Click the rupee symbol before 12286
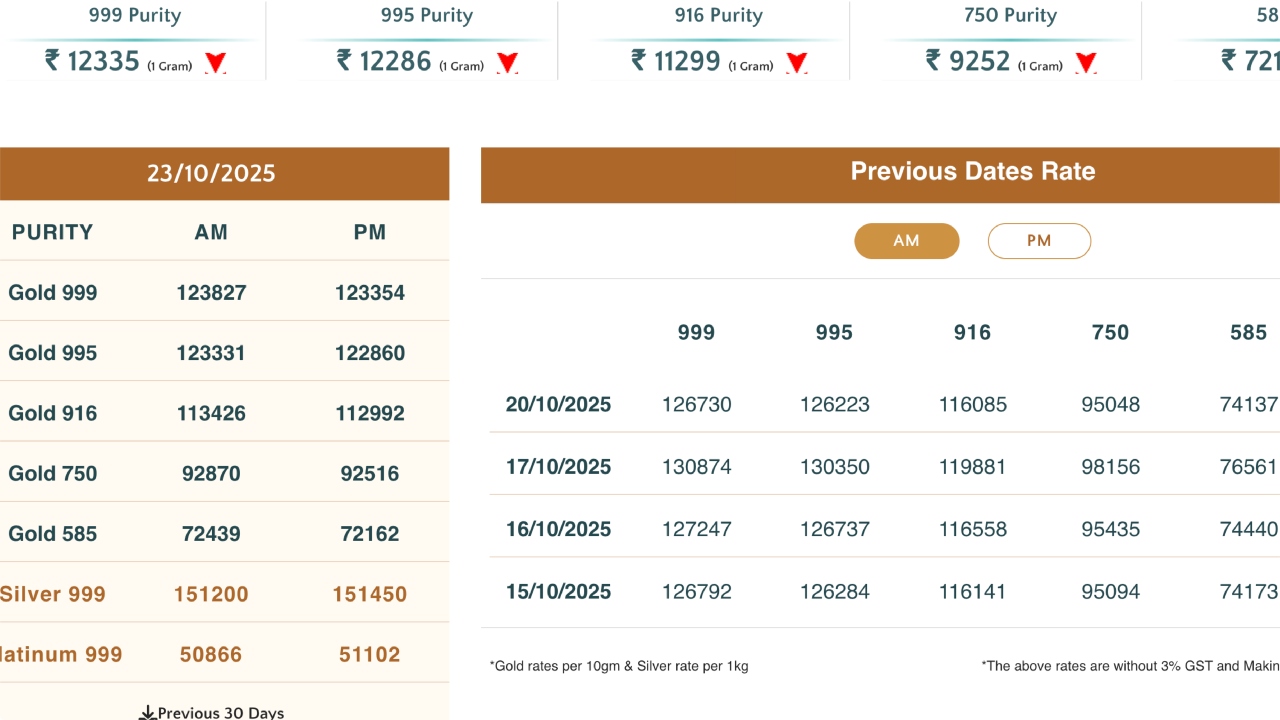 (345, 61)
